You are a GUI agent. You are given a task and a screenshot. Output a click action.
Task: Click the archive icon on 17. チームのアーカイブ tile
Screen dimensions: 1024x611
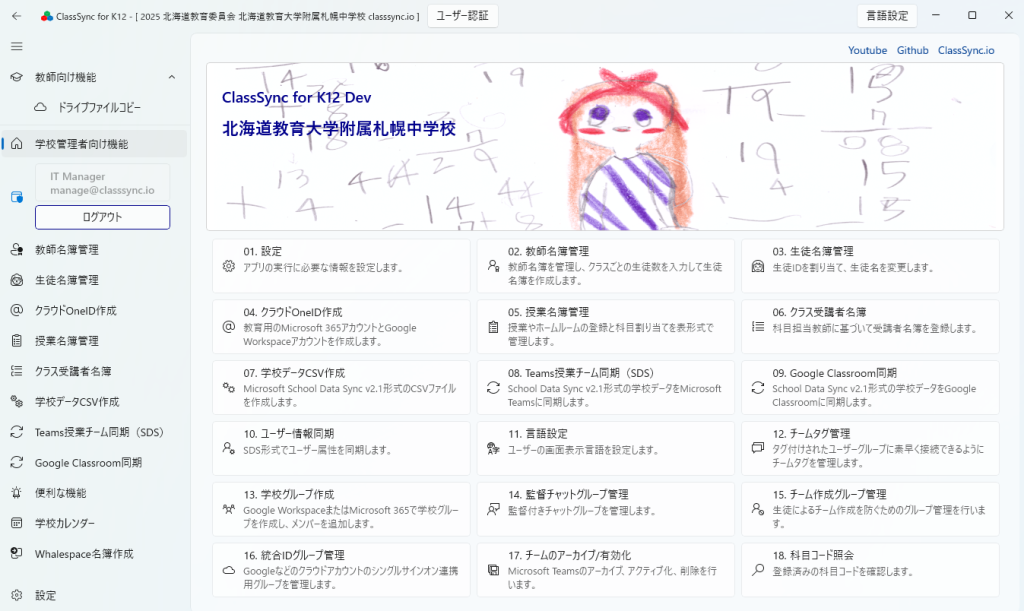coord(493,570)
